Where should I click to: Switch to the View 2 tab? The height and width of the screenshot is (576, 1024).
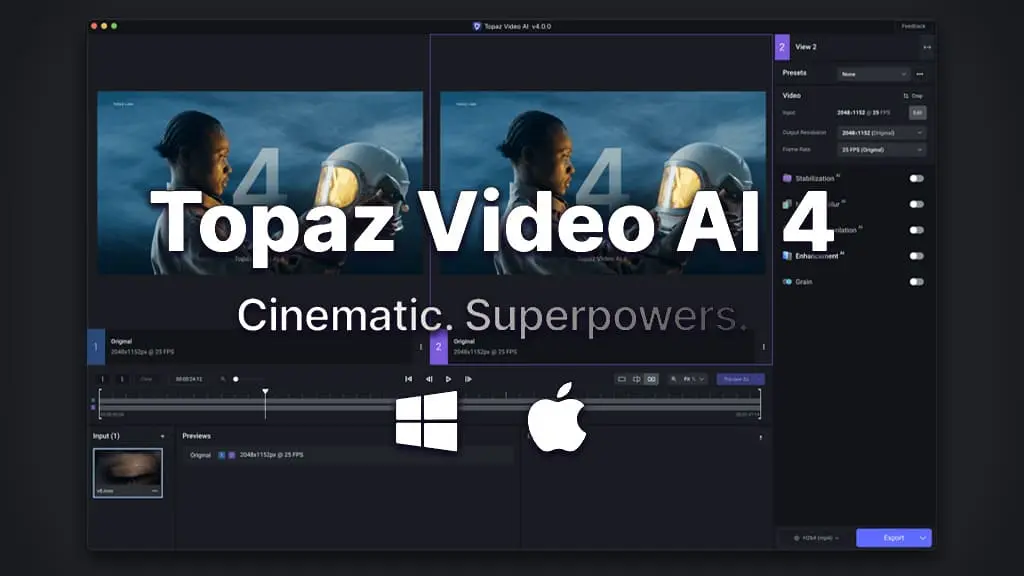tap(806, 47)
